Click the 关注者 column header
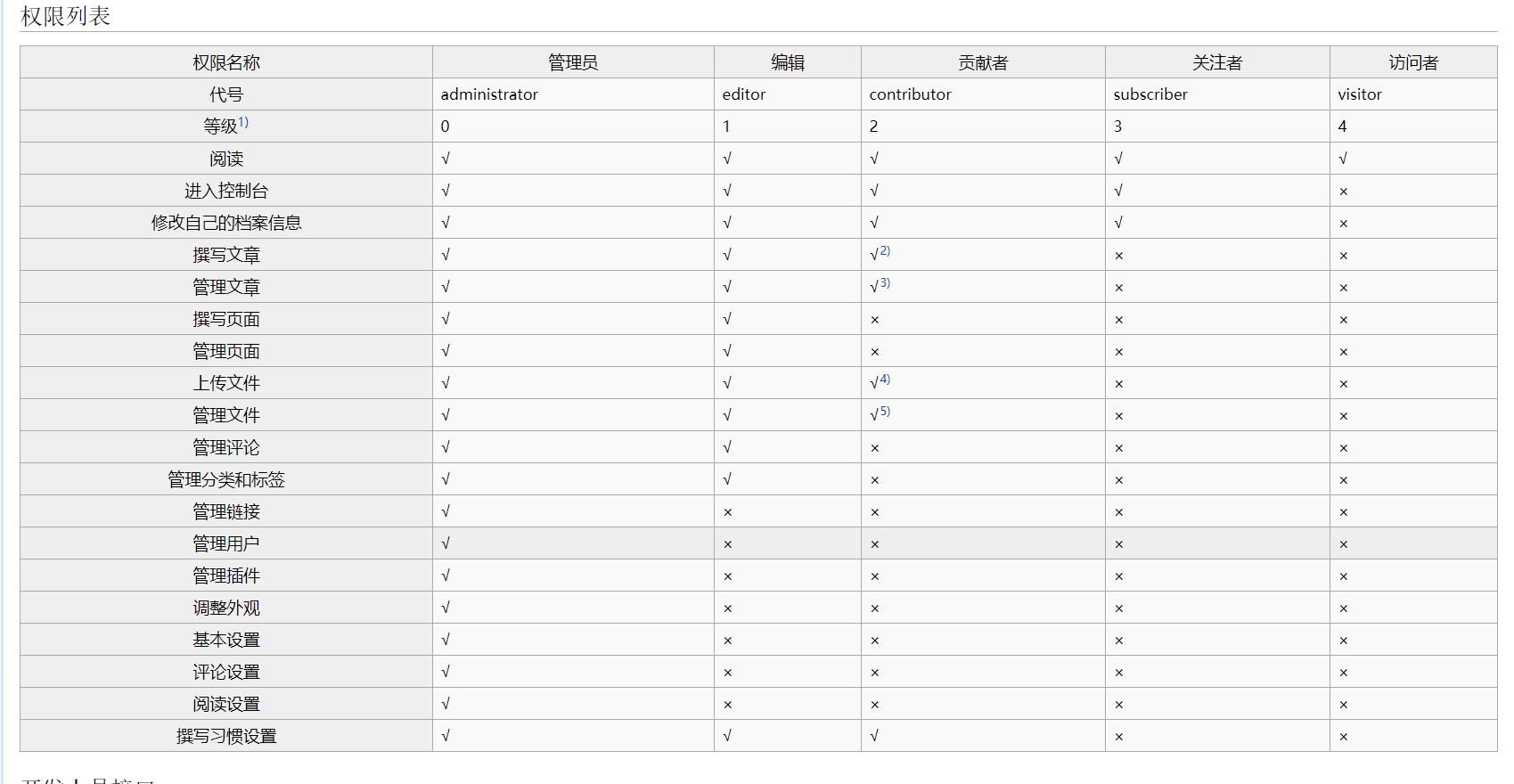This screenshot has height=784, width=1514. 1217,62
